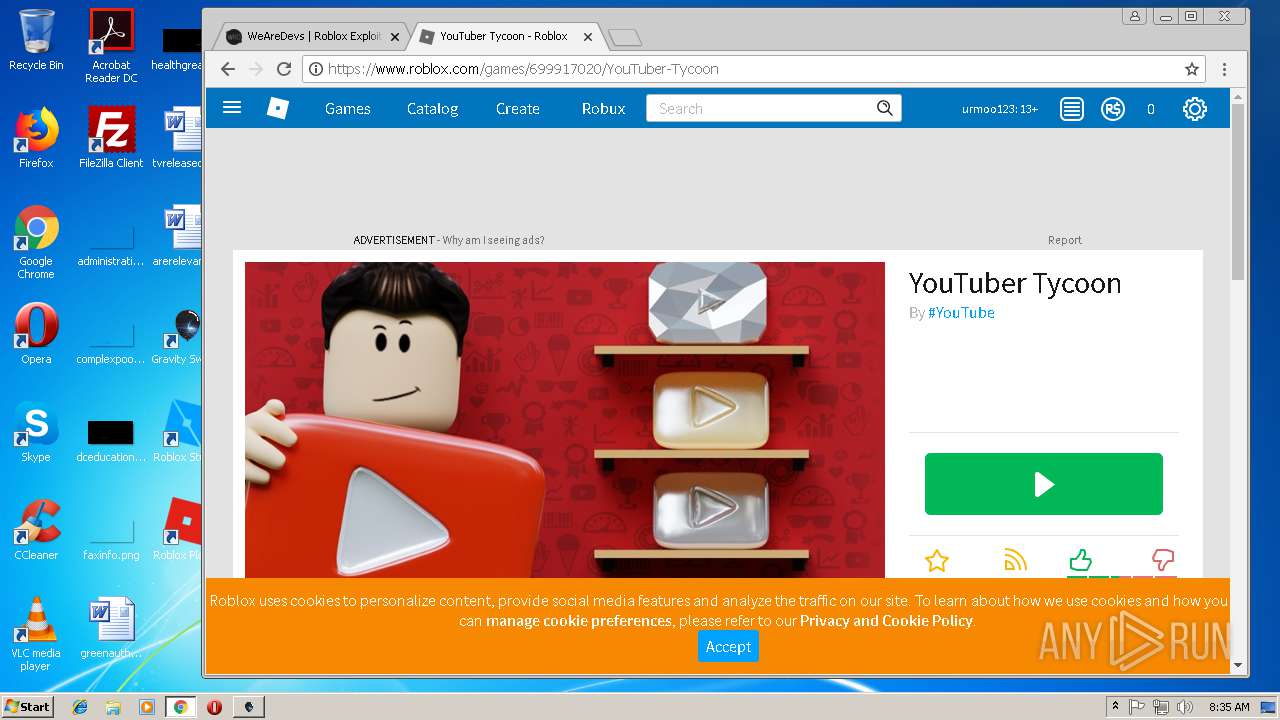Reload the current page
Viewport: 1280px width, 720px height.
[284, 69]
